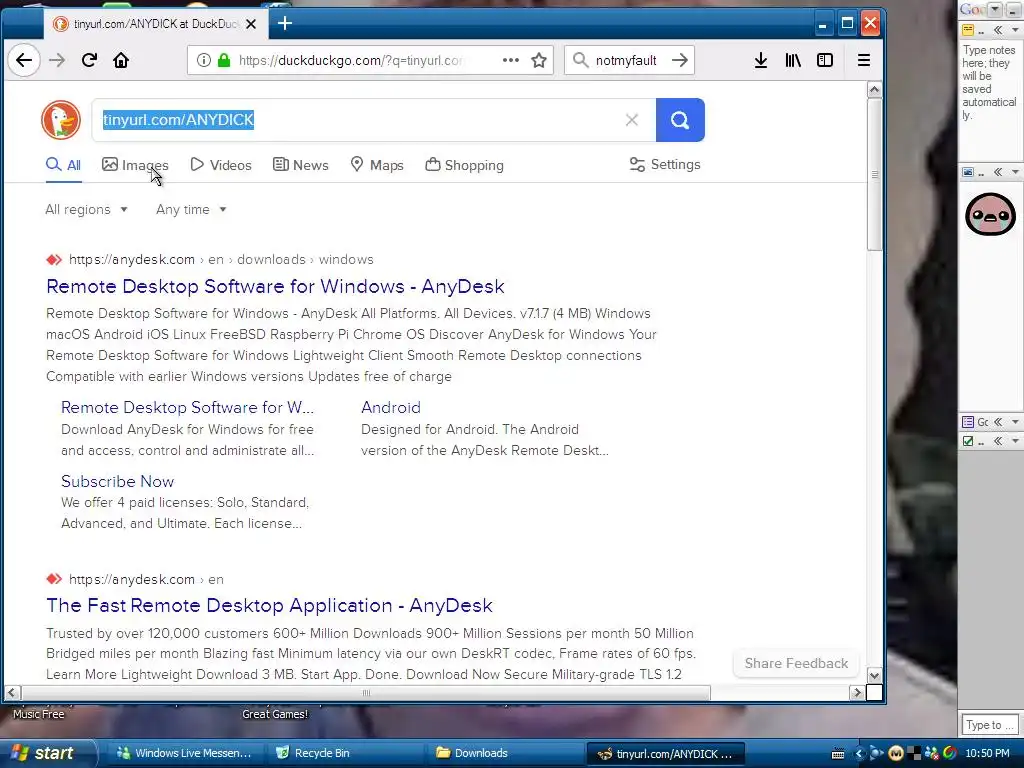Open the Subscribe Now sublink
The width and height of the screenshot is (1024, 768).
tap(118, 481)
